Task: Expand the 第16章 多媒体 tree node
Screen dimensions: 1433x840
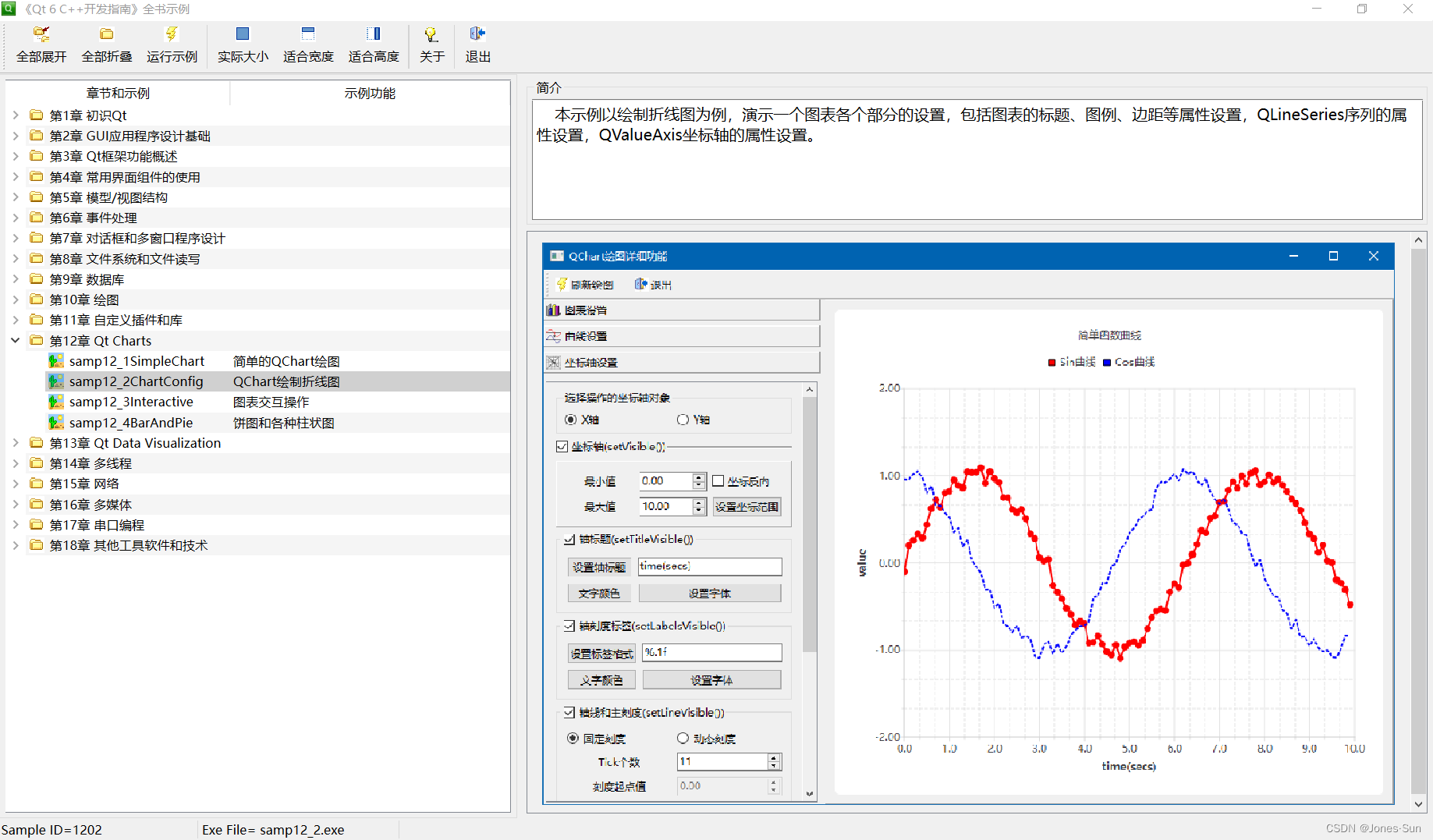Action: 16,504
